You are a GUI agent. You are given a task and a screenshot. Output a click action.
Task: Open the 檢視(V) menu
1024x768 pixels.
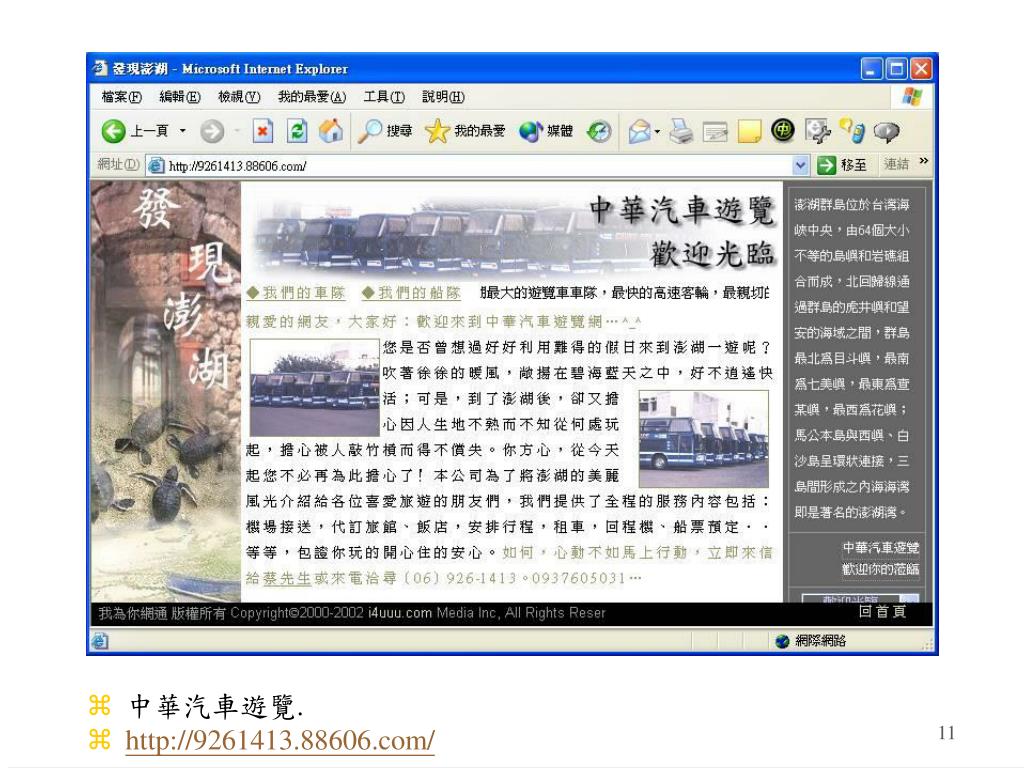tap(239, 97)
